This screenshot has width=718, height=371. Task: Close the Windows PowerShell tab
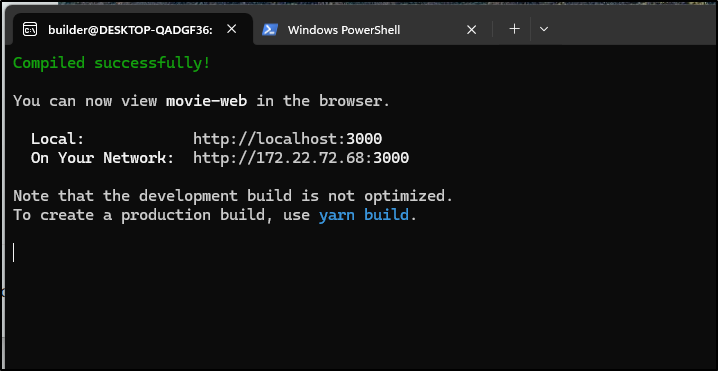point(471,30)
